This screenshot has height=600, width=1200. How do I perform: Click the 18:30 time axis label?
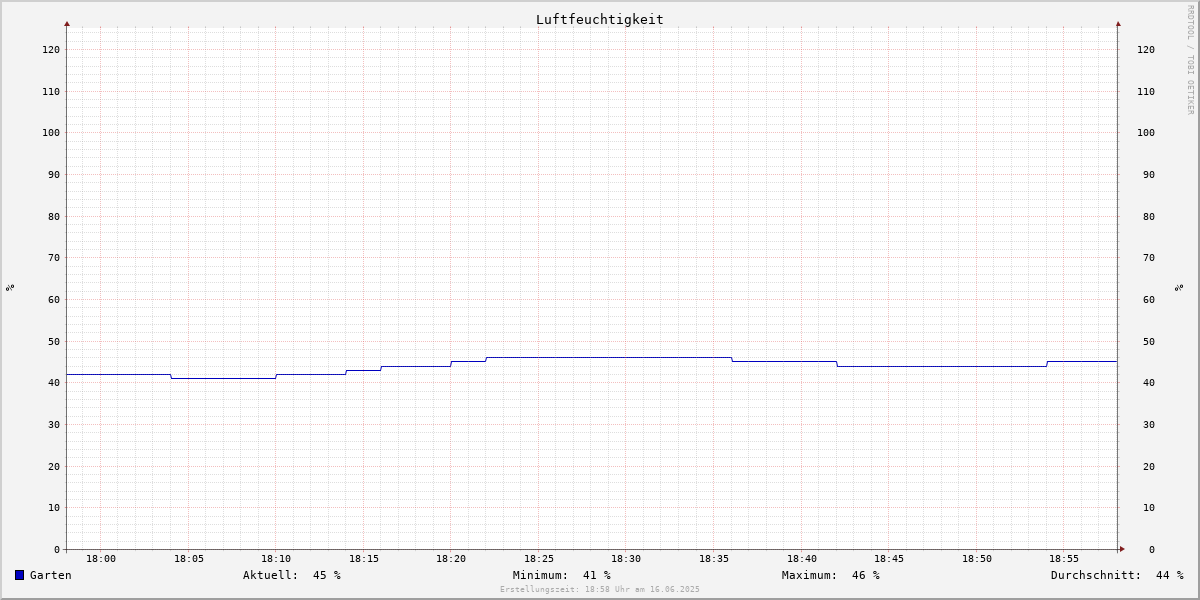[626, 559]
